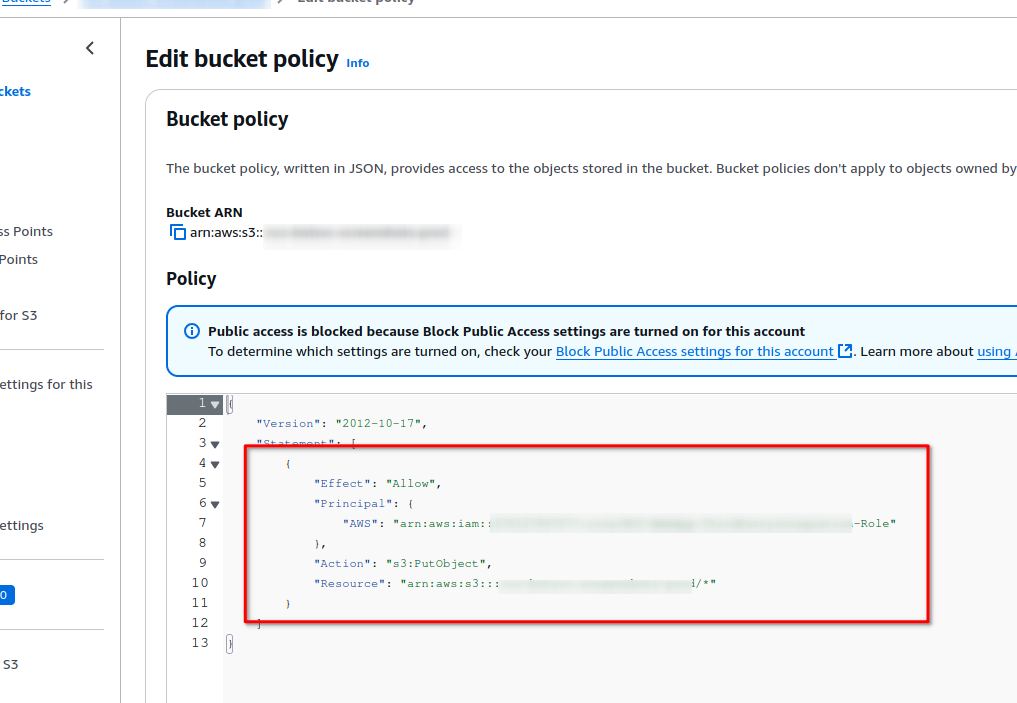Open Info link beside Edit bucket policy heading

click(357, 63)
